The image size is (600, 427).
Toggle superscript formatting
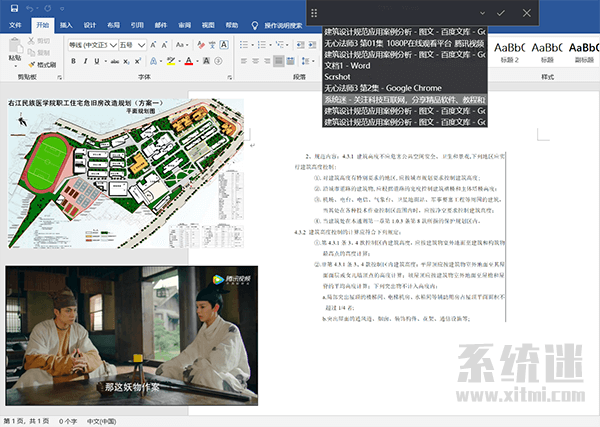click(x=138, y=61)
